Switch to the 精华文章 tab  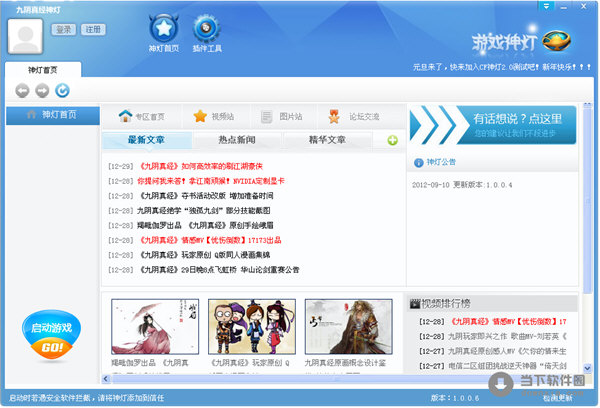(x=327, y=140)
